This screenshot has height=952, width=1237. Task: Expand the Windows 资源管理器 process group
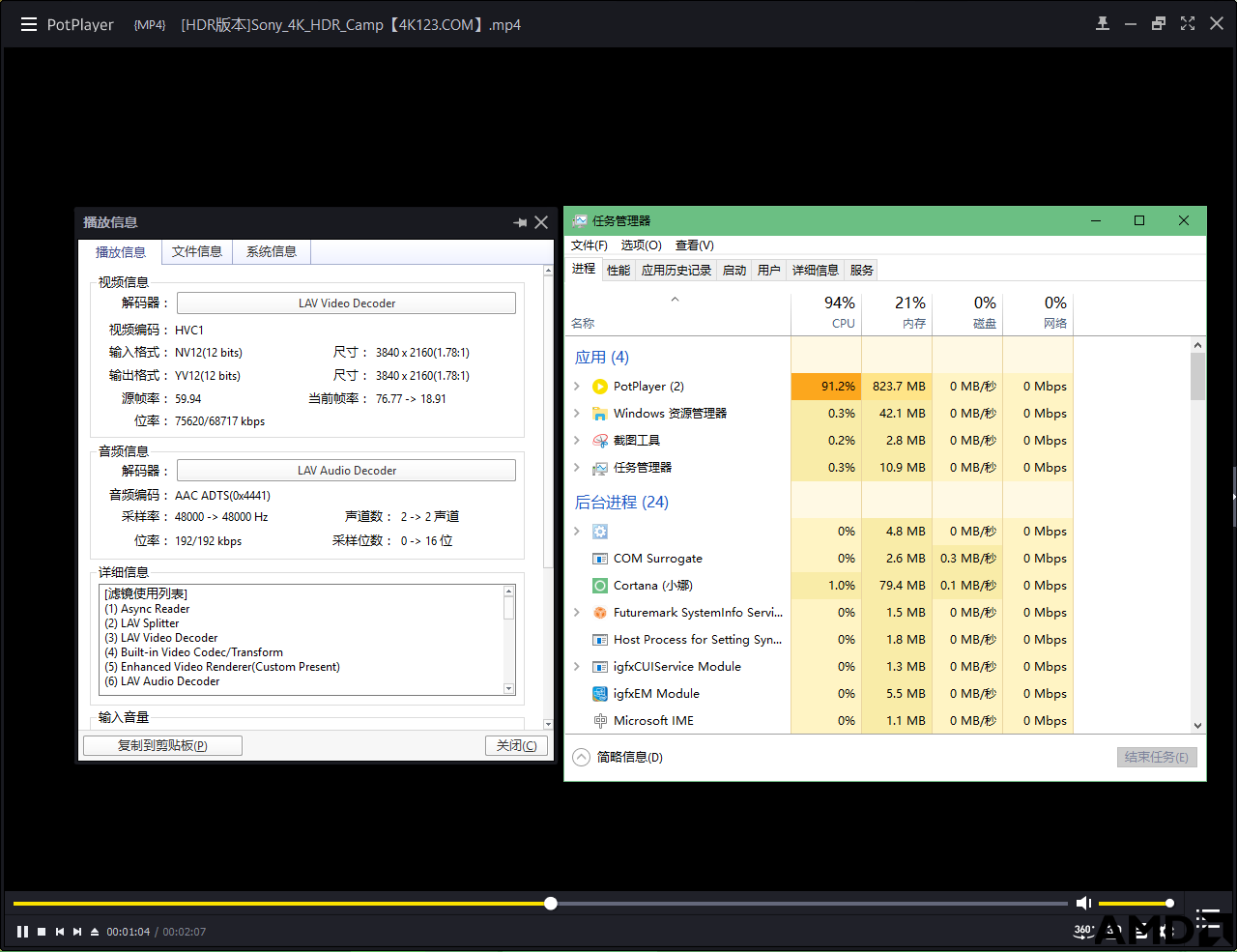577,414
